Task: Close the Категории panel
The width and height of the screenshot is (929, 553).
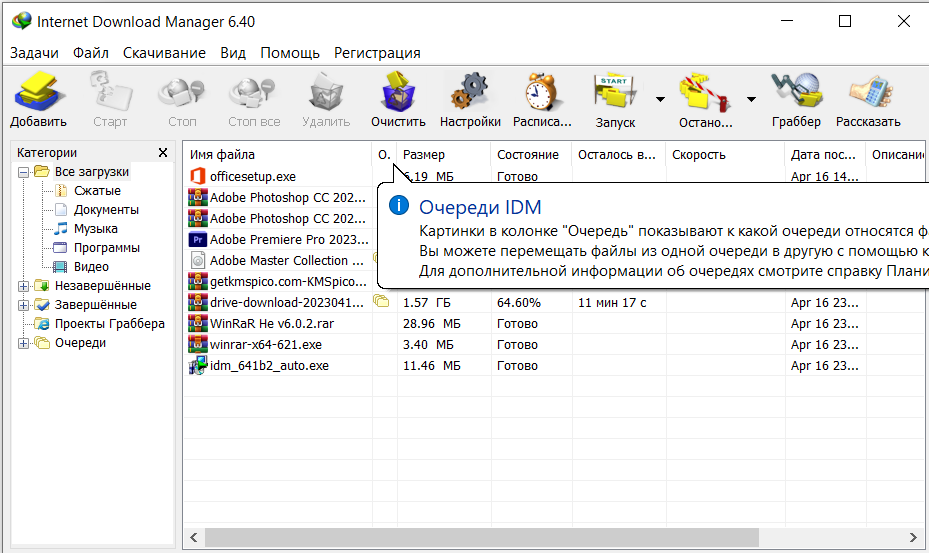Action: pyautogui.click(x=163, y=153)
